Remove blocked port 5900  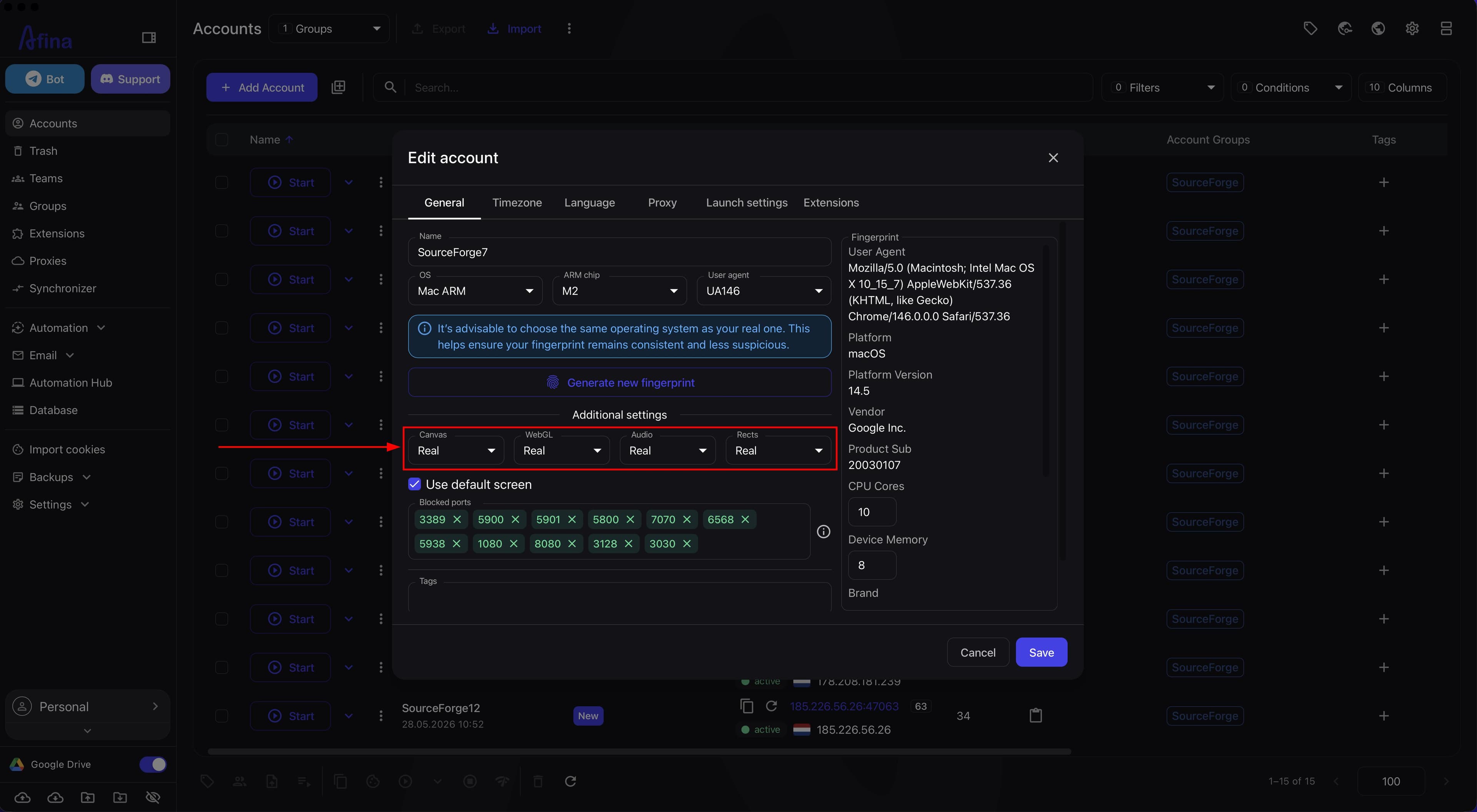515,520
